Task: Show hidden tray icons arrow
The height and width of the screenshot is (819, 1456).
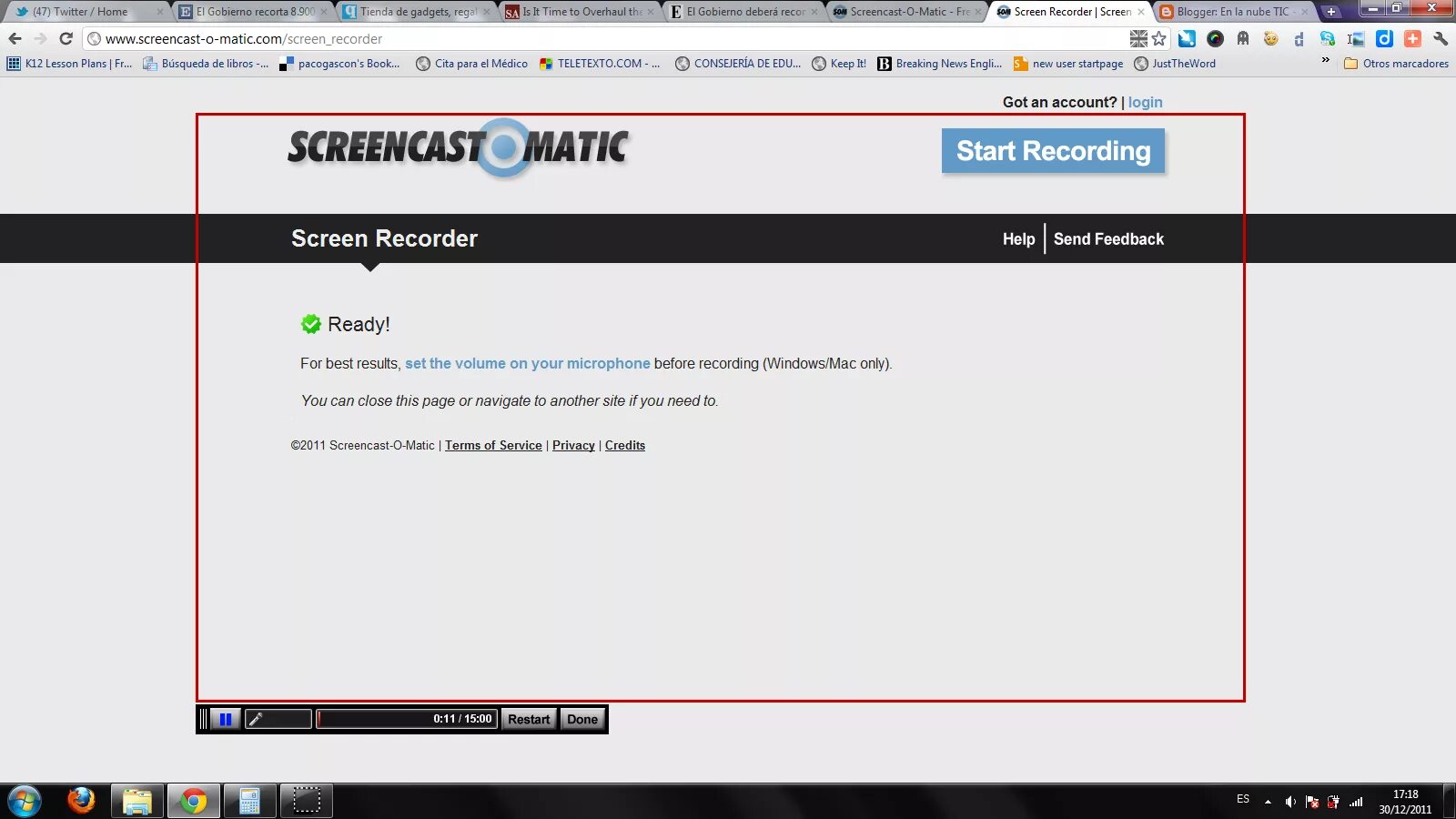Action: [x=1268, y=802]
